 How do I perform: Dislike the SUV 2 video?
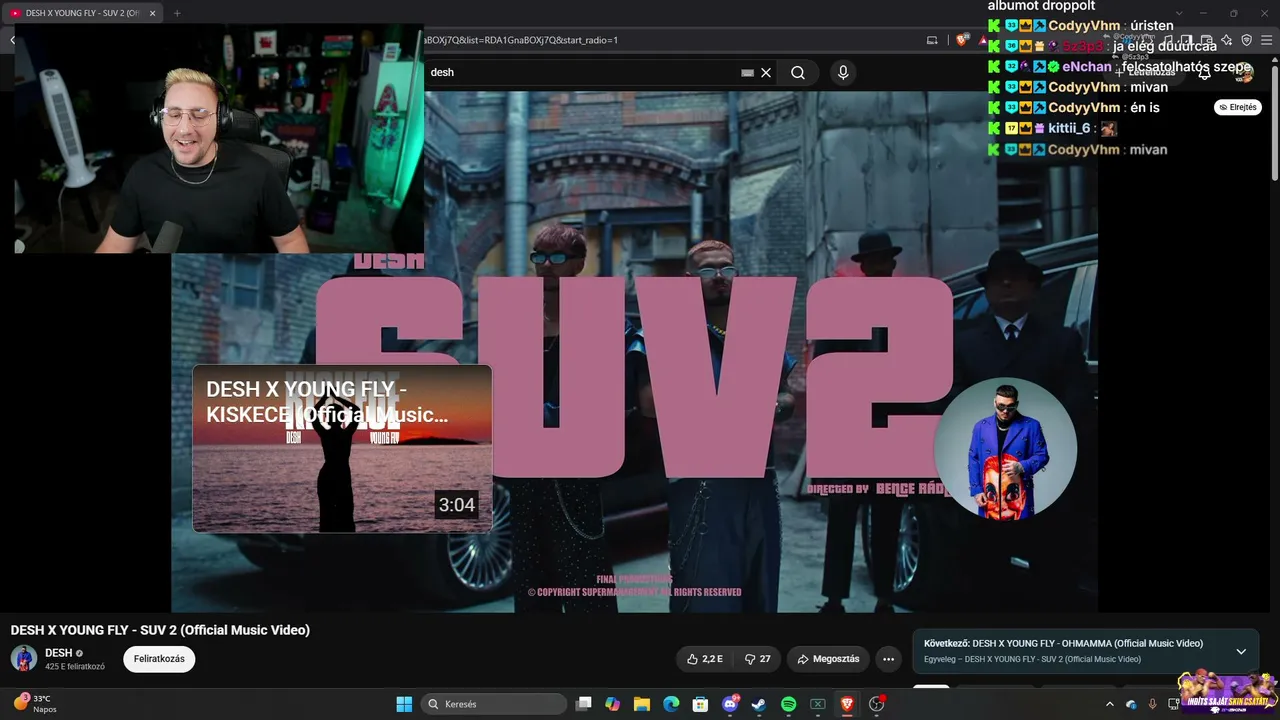tap(758, 659)
